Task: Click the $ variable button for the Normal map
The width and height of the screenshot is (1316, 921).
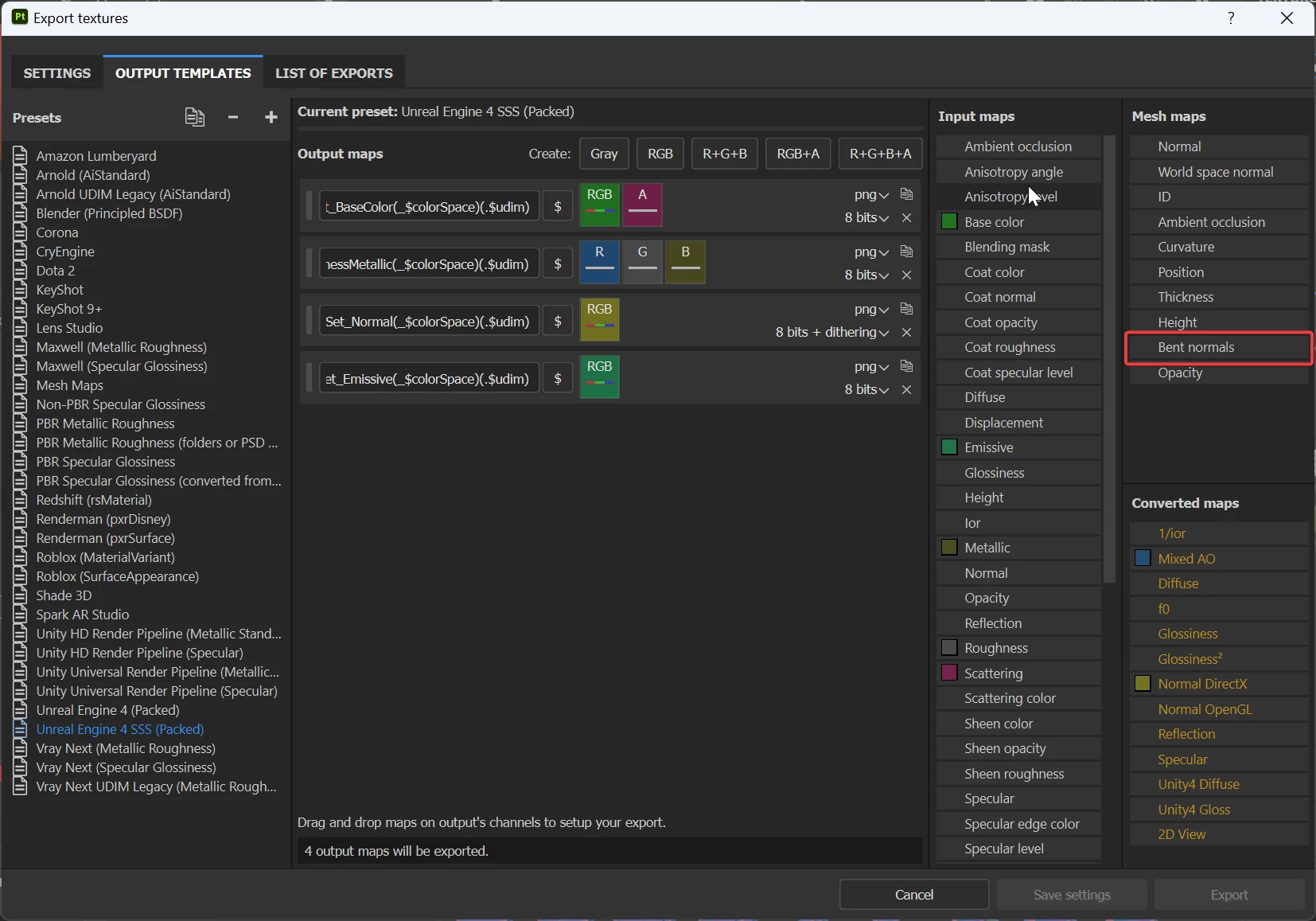Action: pyautogui.click(x=558, y=321)
